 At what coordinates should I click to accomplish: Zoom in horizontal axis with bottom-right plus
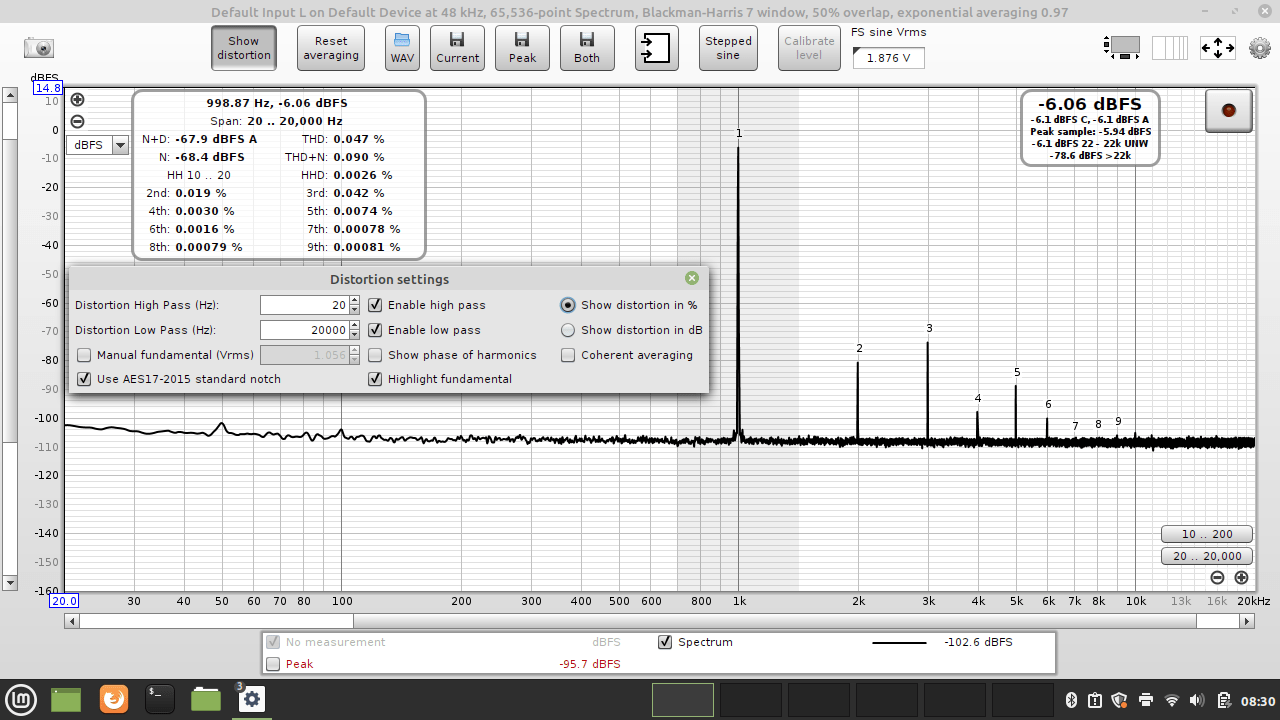[1241, 578]
